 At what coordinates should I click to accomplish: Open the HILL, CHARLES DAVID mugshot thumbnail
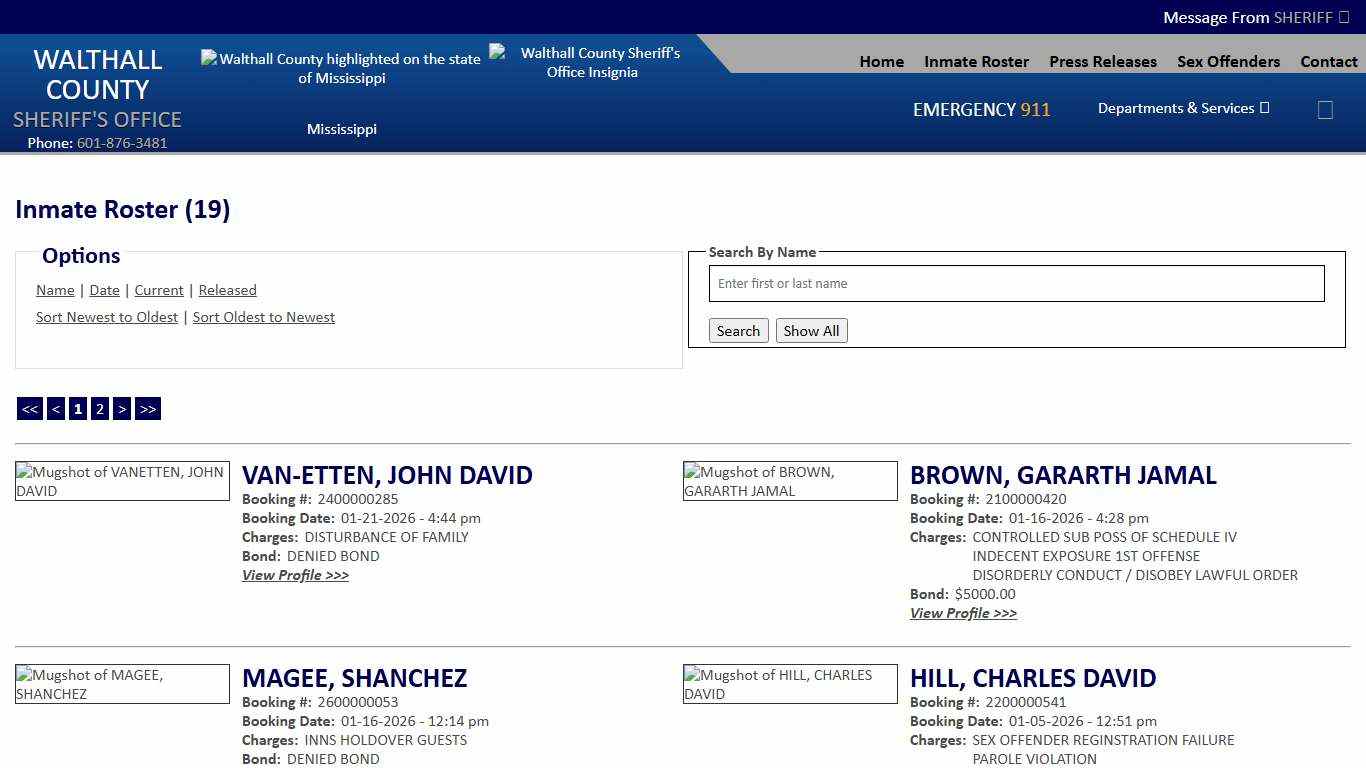pyautogui.click(x=789, y=684)
